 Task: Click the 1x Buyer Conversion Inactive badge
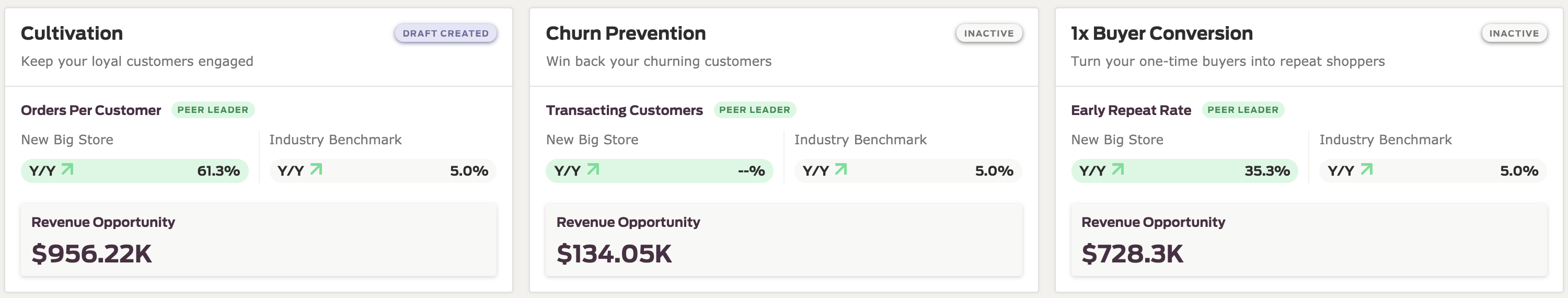pos(1514,33)
